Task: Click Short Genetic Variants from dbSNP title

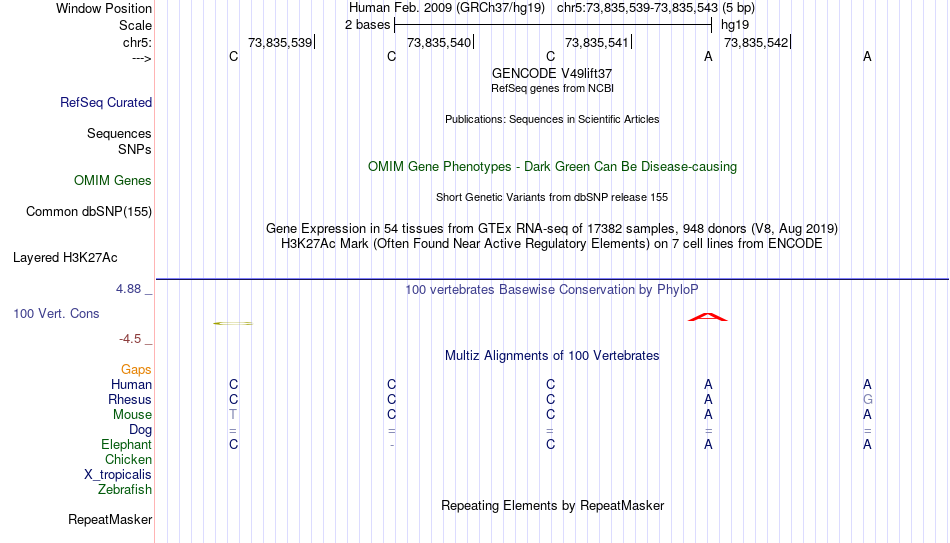Action: pos(552,198)
